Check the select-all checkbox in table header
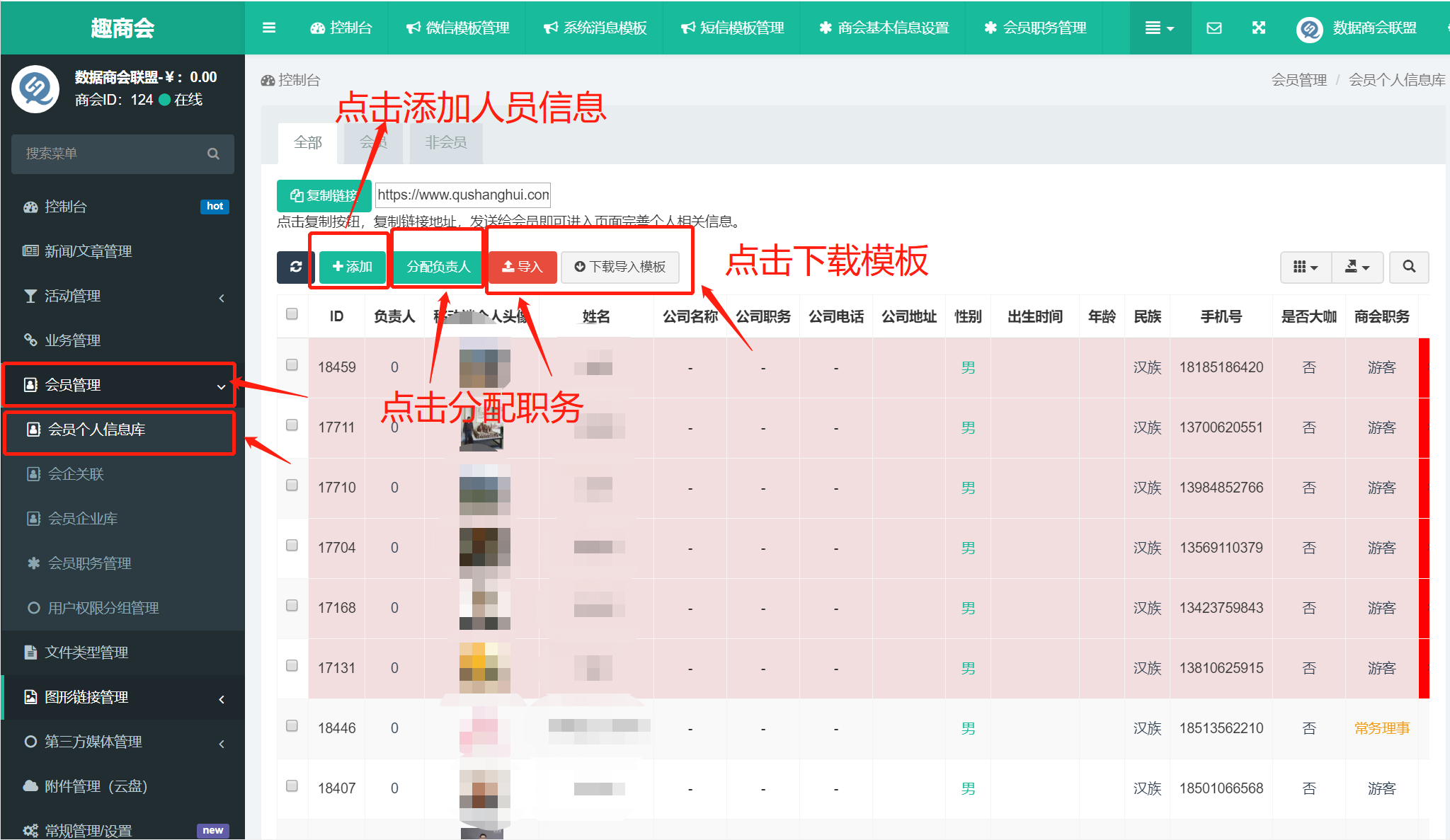Viewport: 1450px width, 840px height. click(292, 314)
